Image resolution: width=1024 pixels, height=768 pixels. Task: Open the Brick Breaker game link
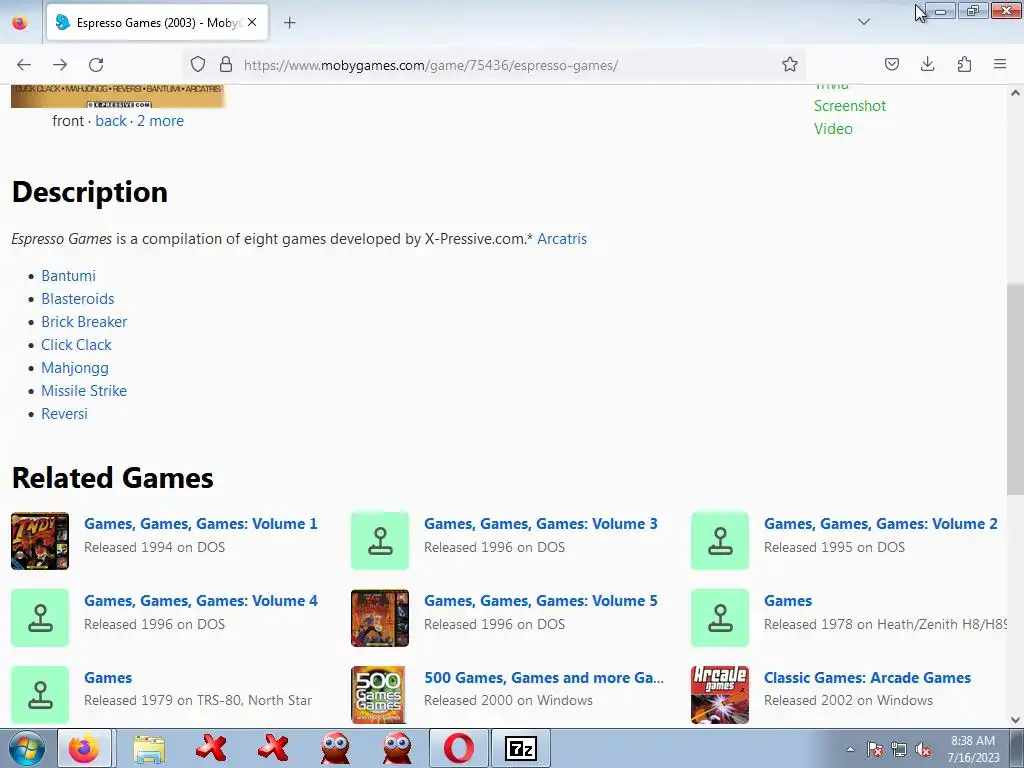[84, 321]
